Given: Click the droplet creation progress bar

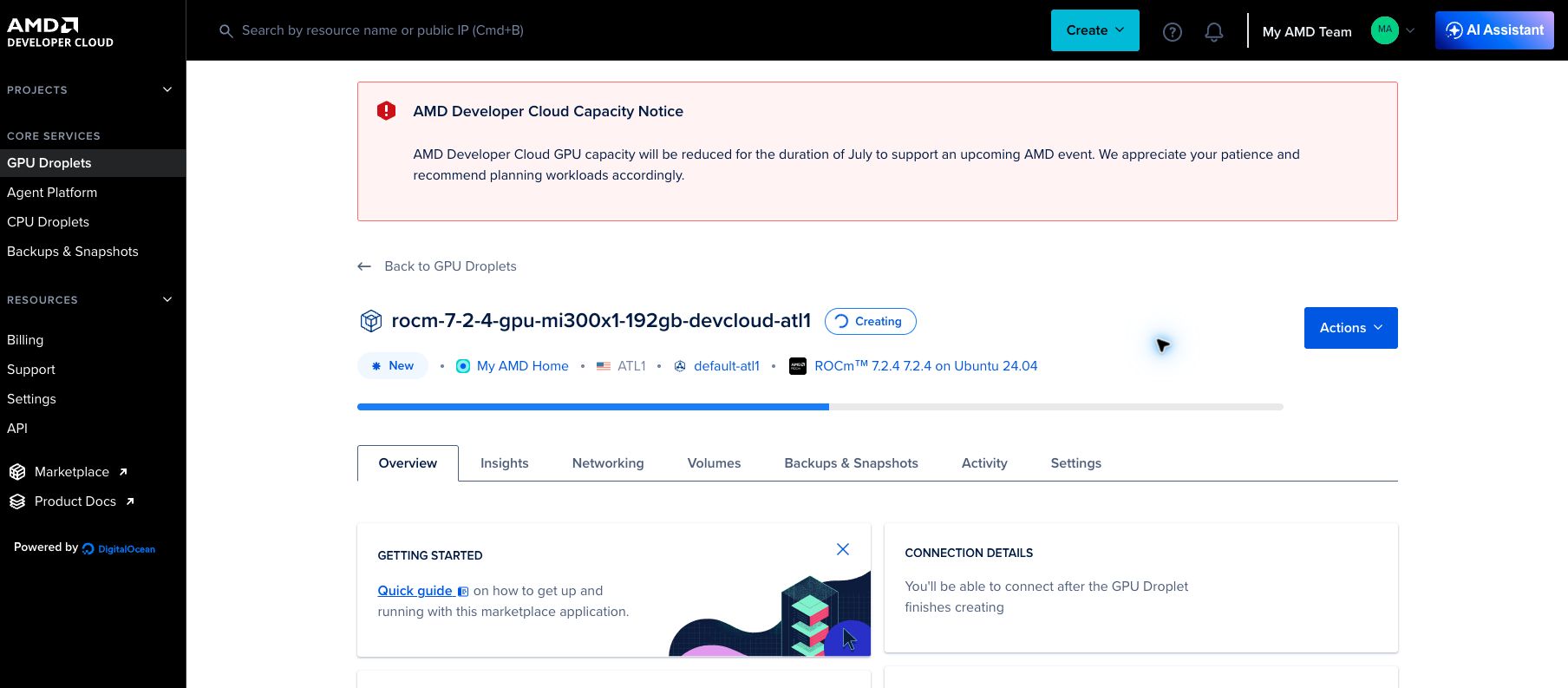Looking at the screenshot, I should point(820,407).
